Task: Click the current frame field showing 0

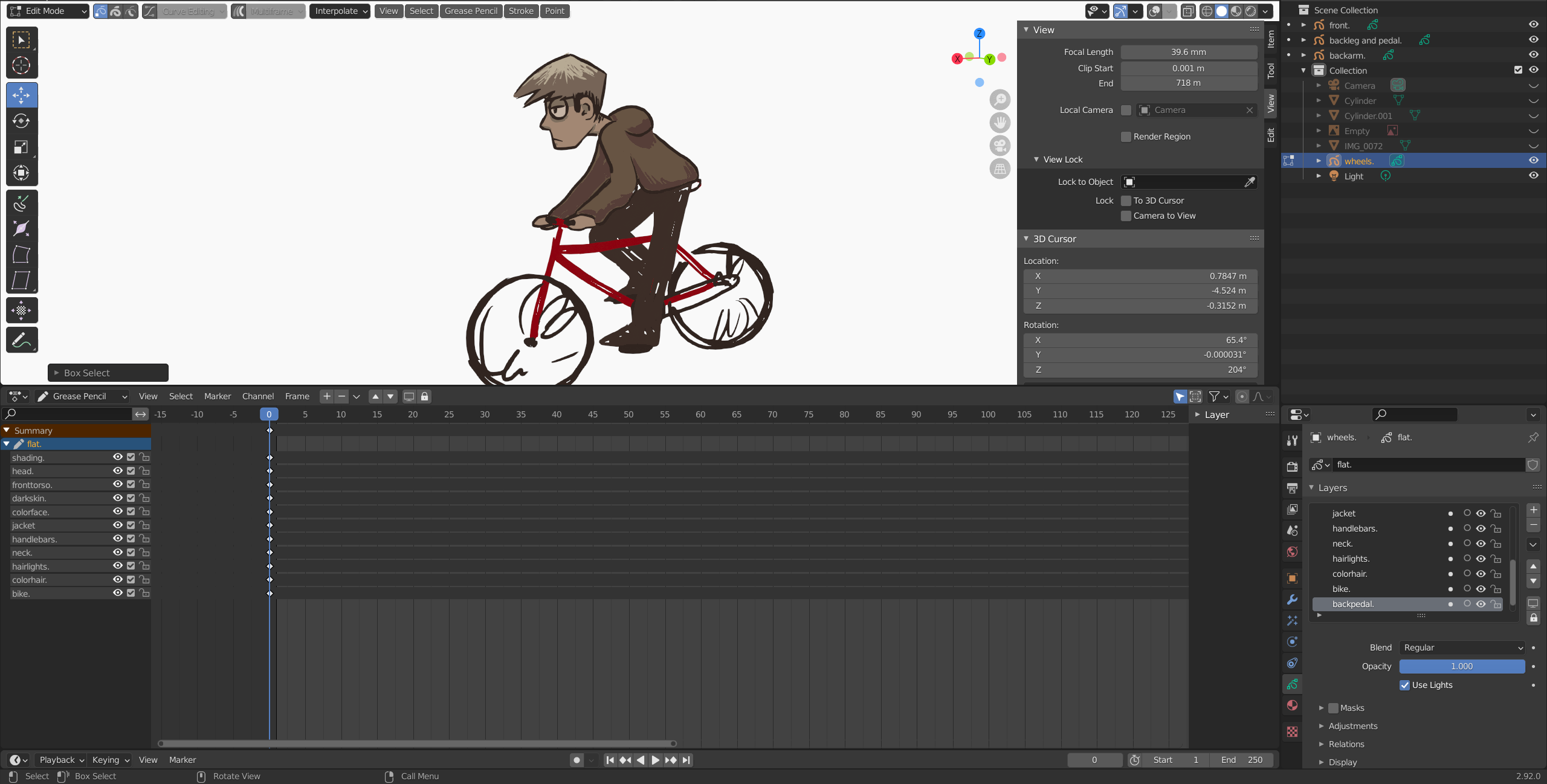Action: click(1094, 760)
